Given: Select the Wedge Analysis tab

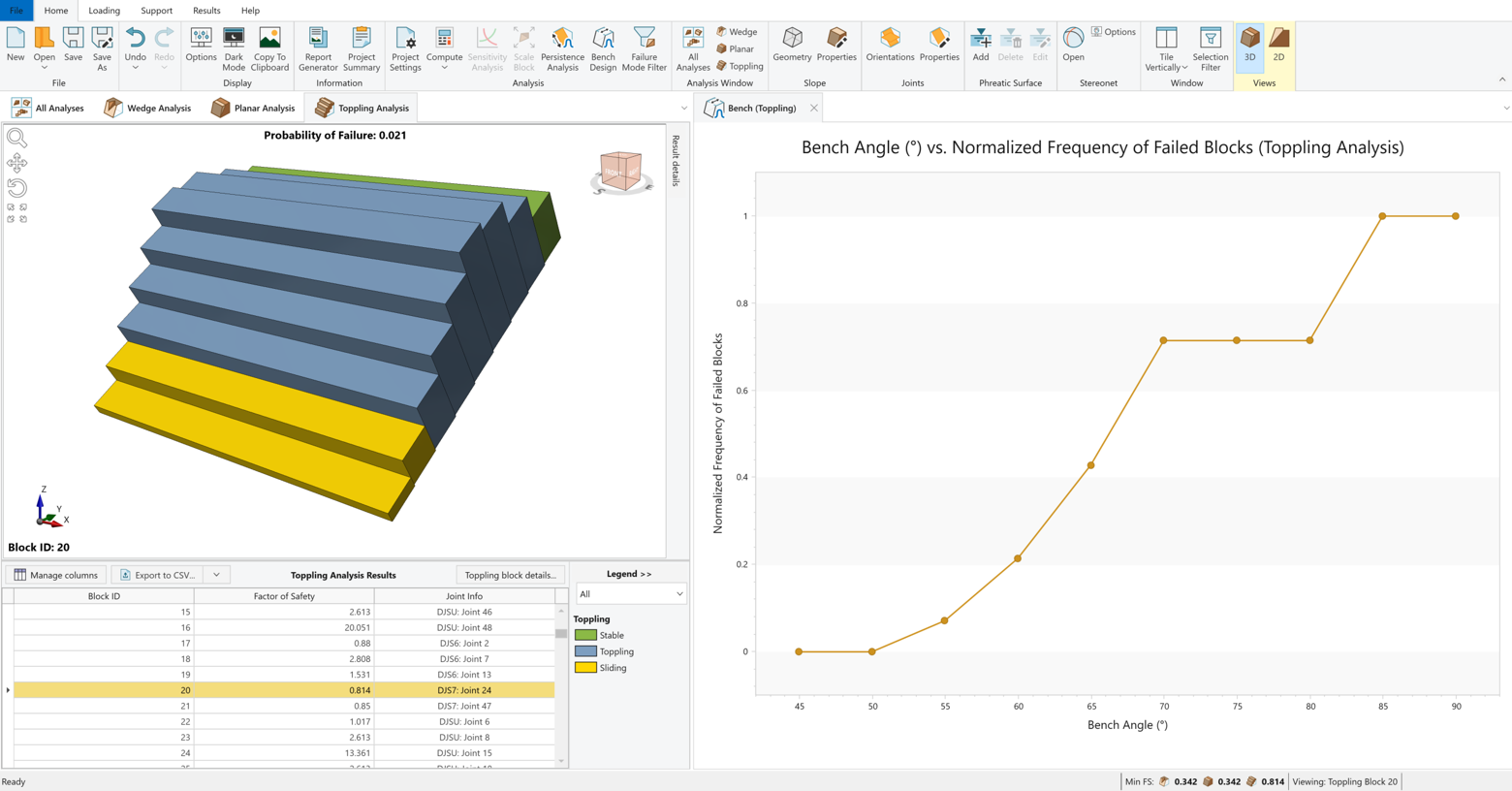Looking at the screenshot, I should (147, 108).
